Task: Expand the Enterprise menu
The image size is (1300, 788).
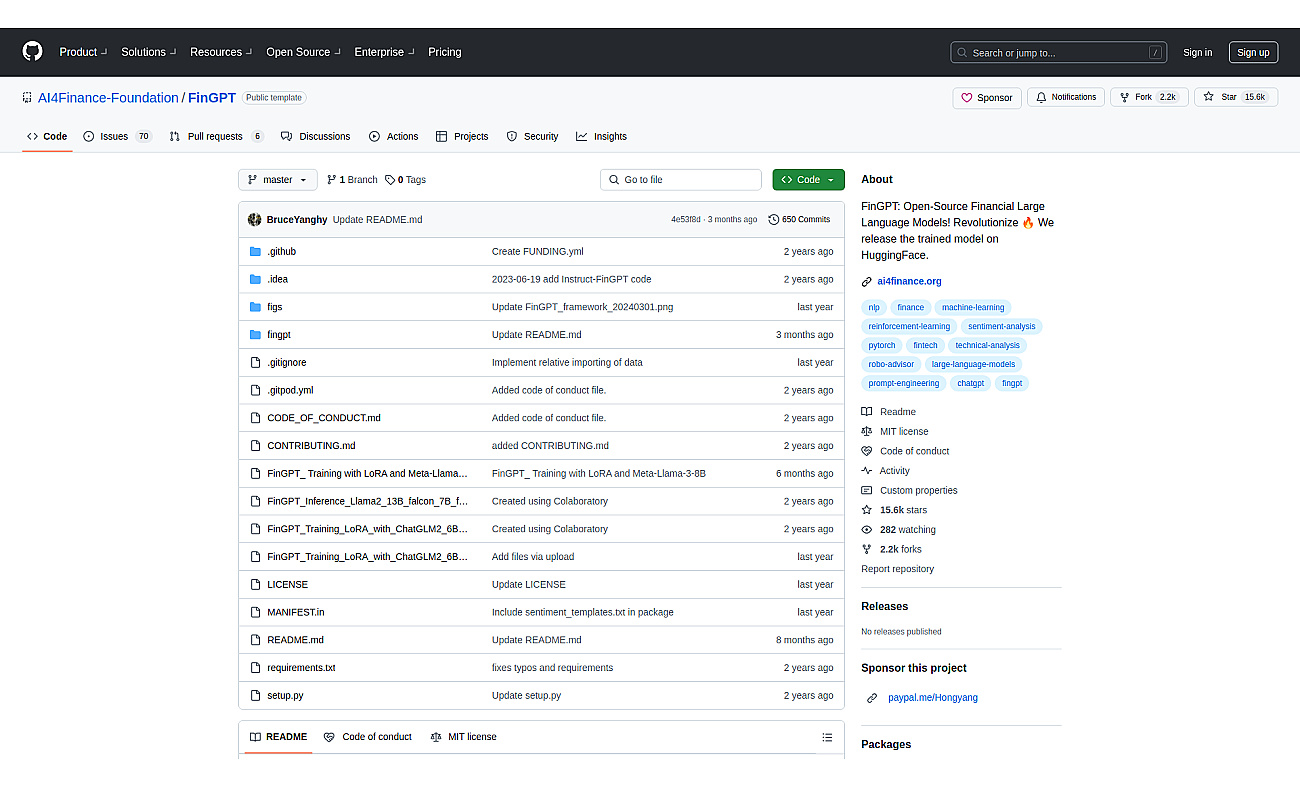Action: click(x=384, y=52)
